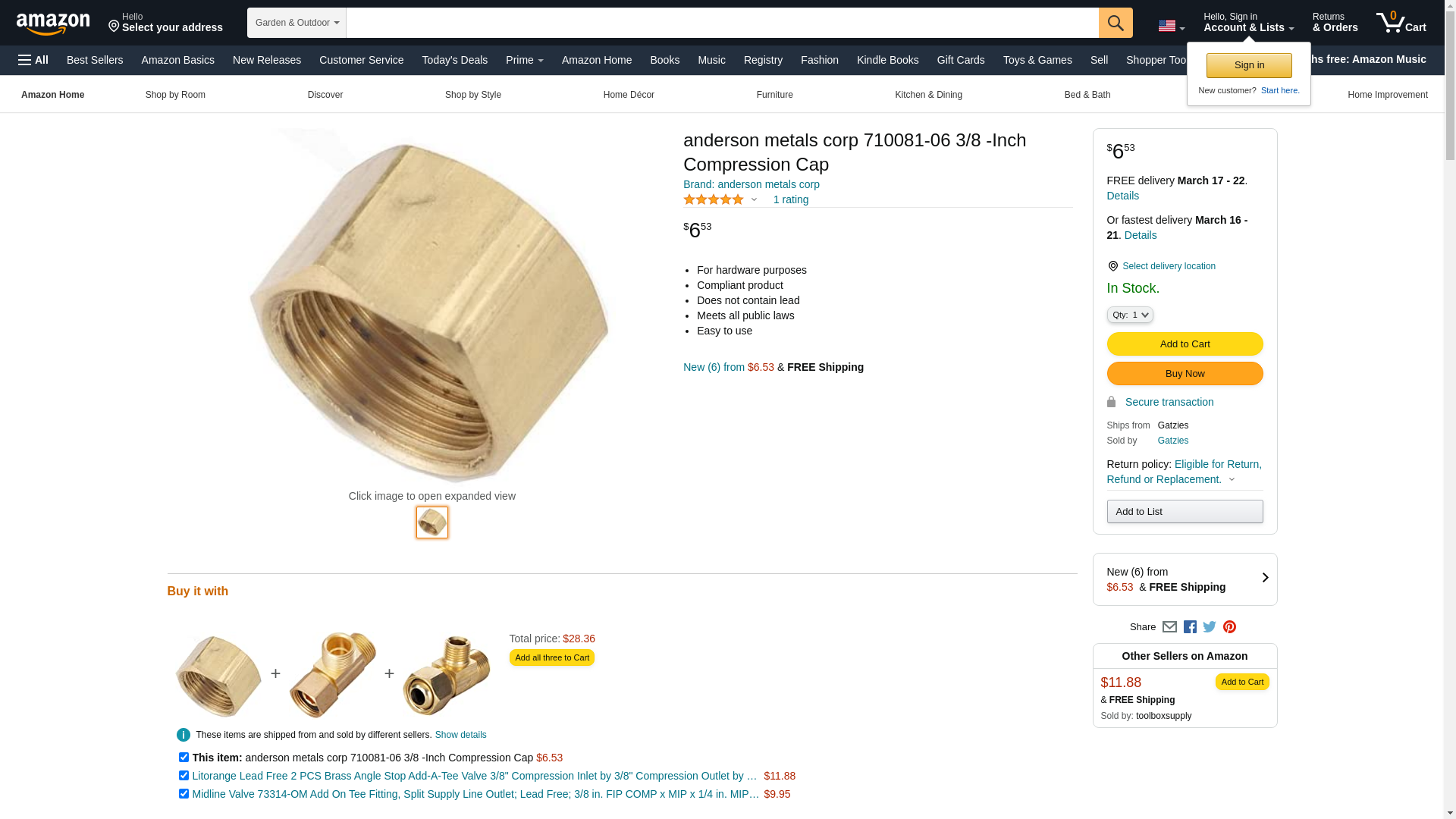Click the Buy Now button
This screenshot has width=1456, height=819.
coord(1185,374)
